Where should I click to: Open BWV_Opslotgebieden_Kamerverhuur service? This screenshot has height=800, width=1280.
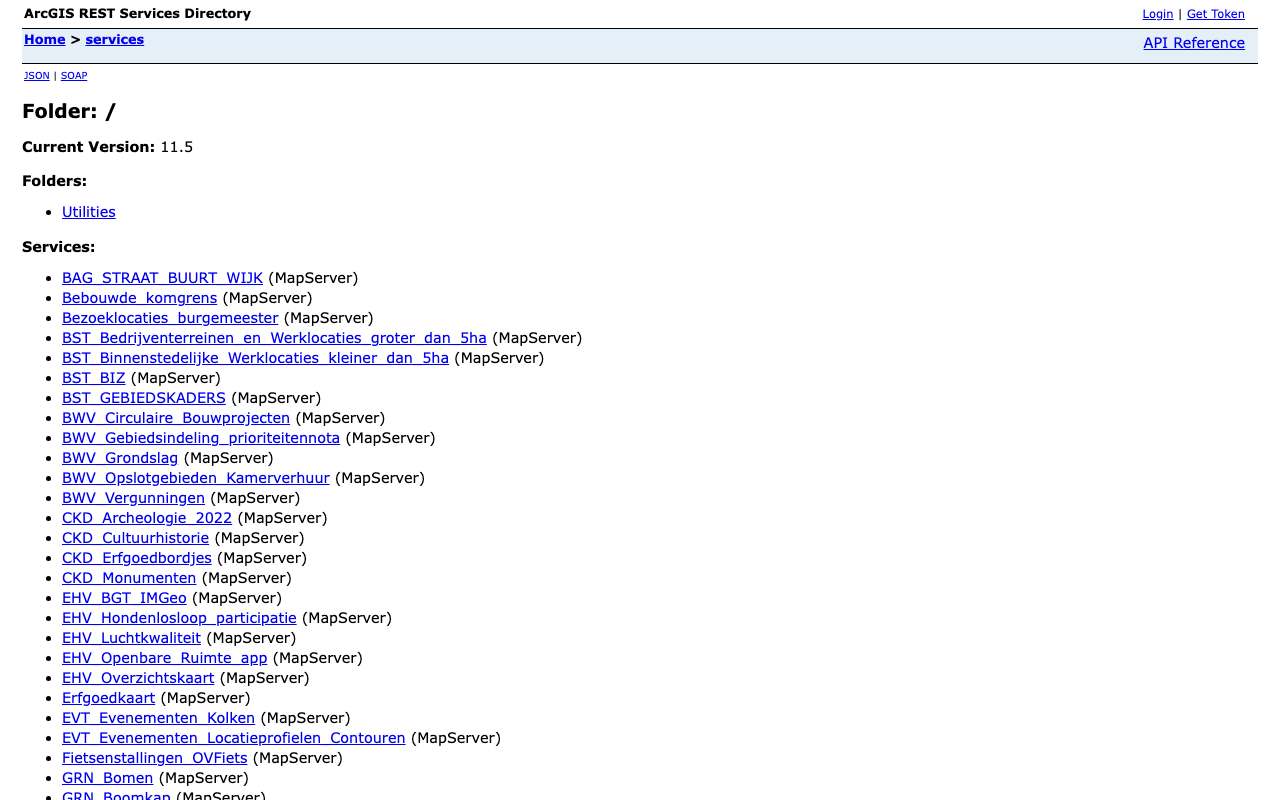[x=196, y=478]
